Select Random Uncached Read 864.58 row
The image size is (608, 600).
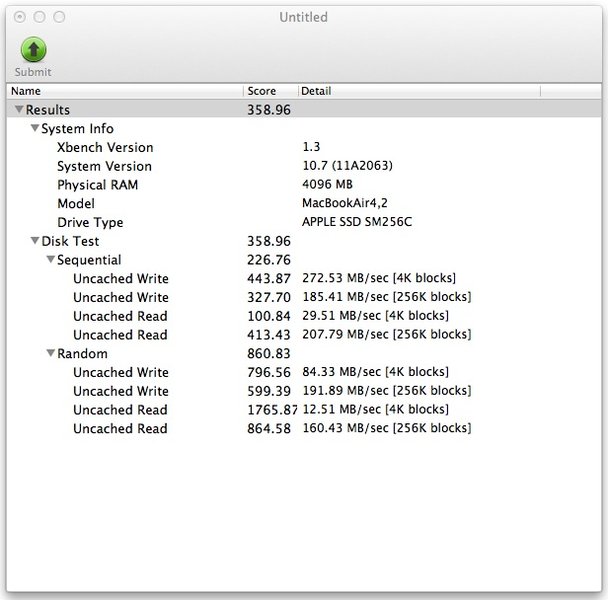coord(304,428)
